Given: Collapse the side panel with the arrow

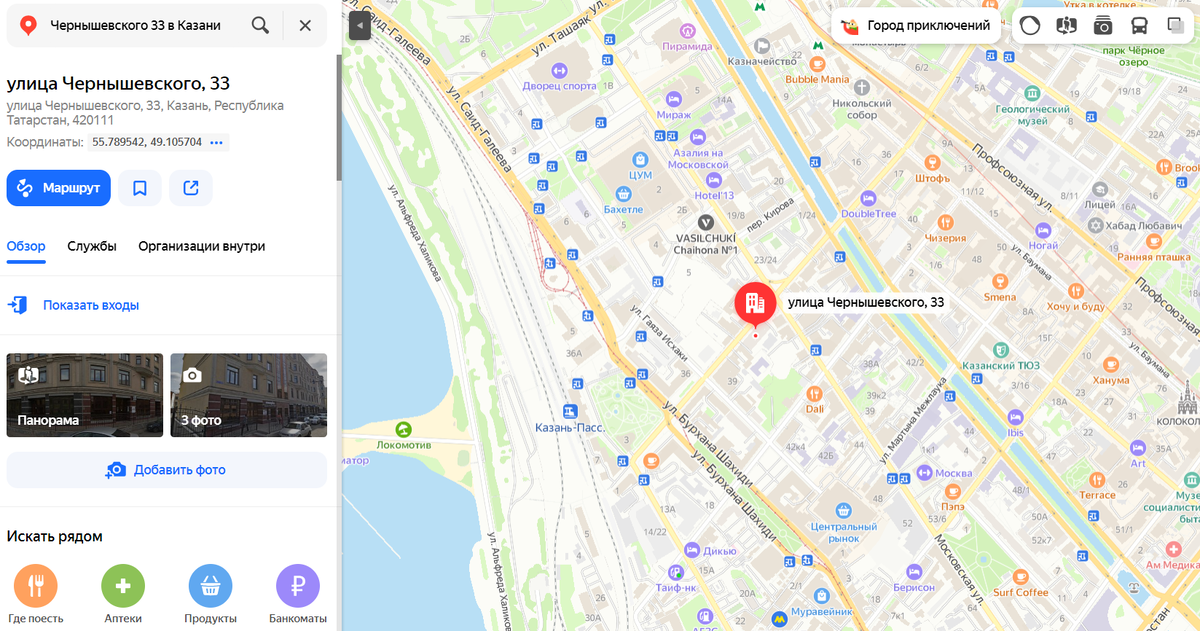Looking at the screenshot, I should 359,27.
